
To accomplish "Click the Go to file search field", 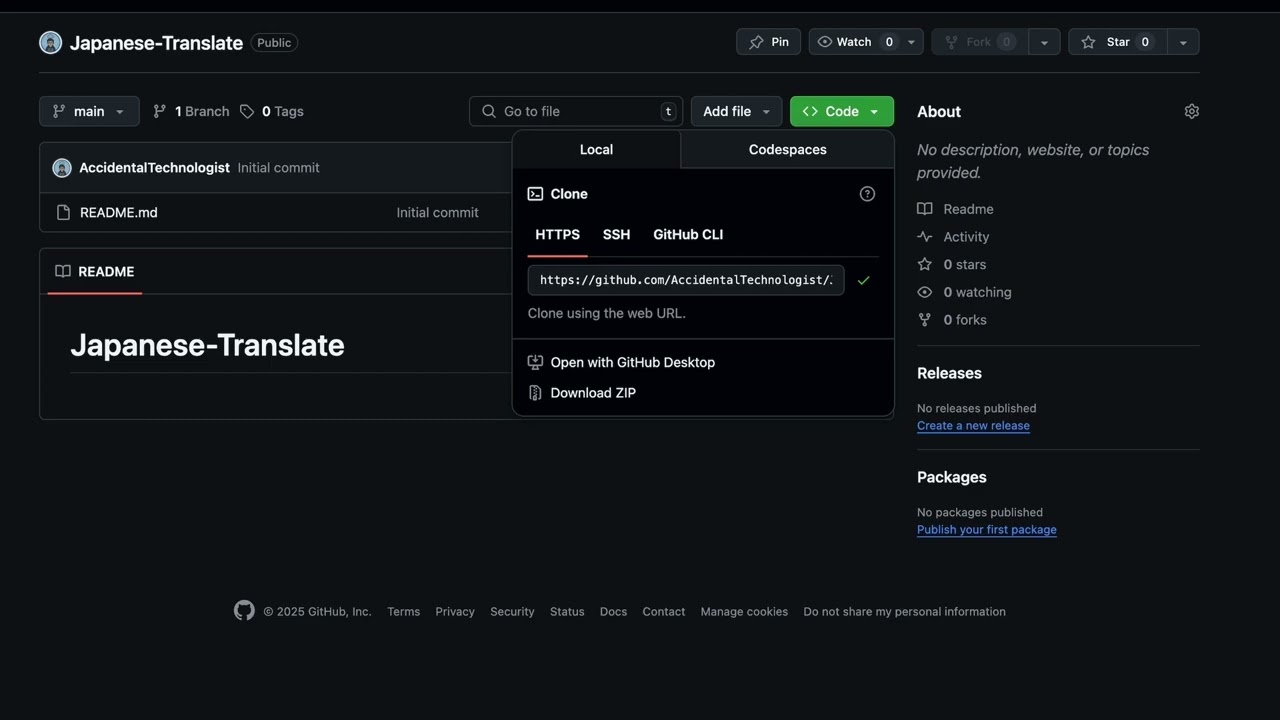I will point(576,111).
